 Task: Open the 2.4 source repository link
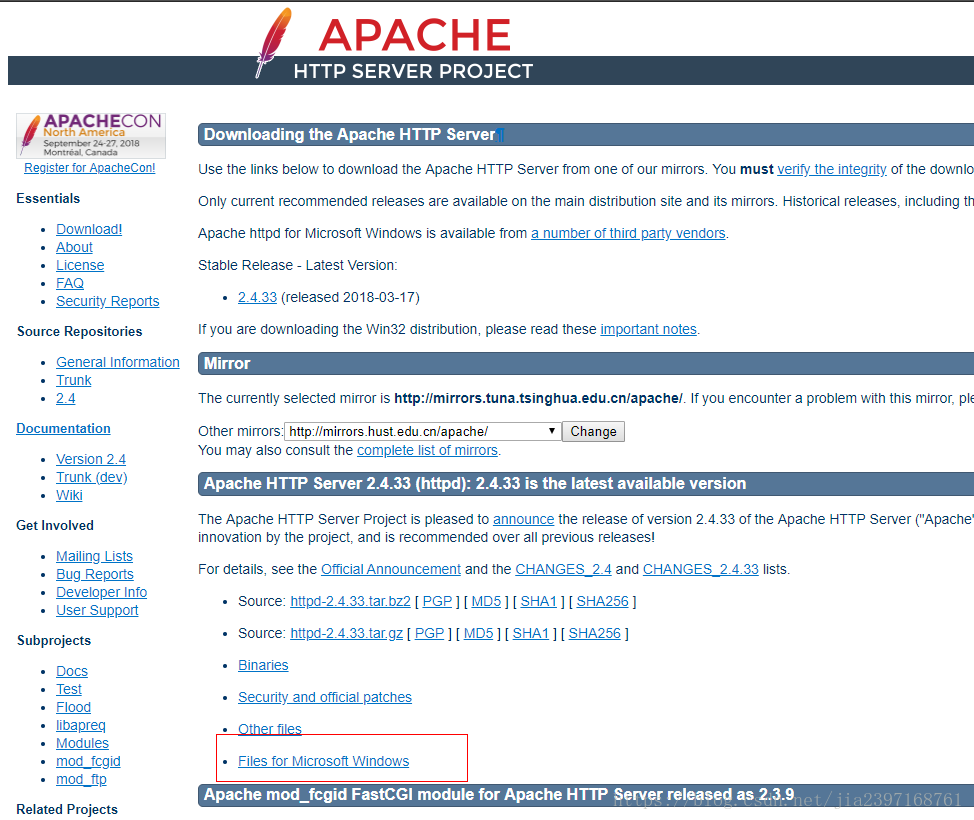(x=65, y=398)
